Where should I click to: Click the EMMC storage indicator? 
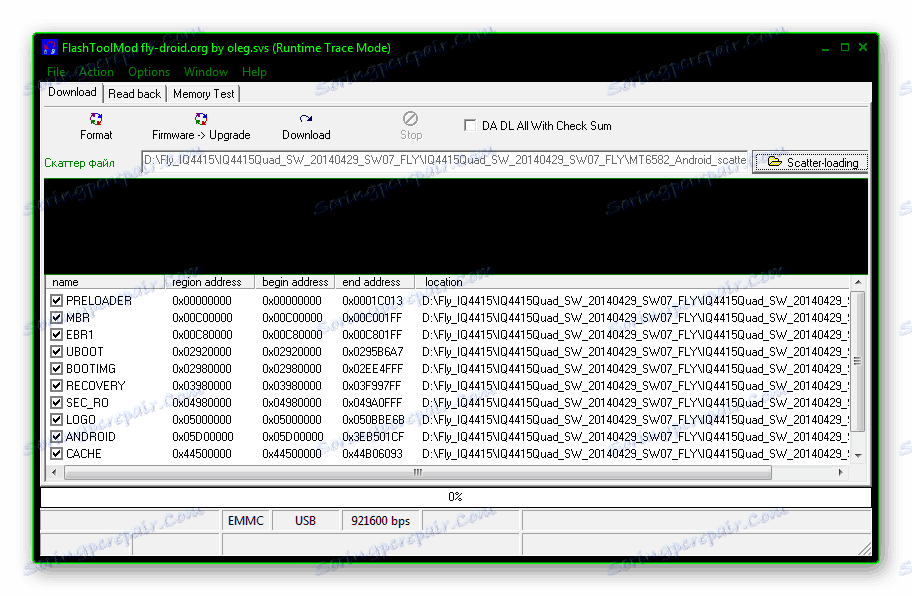point(246,520)
